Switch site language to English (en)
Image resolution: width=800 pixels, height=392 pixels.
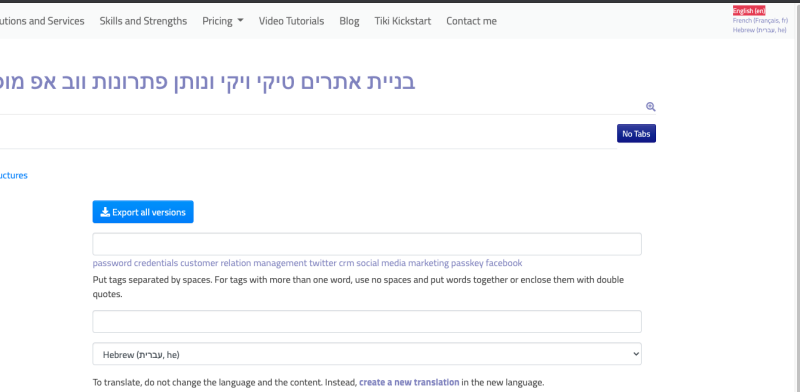point(749,11)
